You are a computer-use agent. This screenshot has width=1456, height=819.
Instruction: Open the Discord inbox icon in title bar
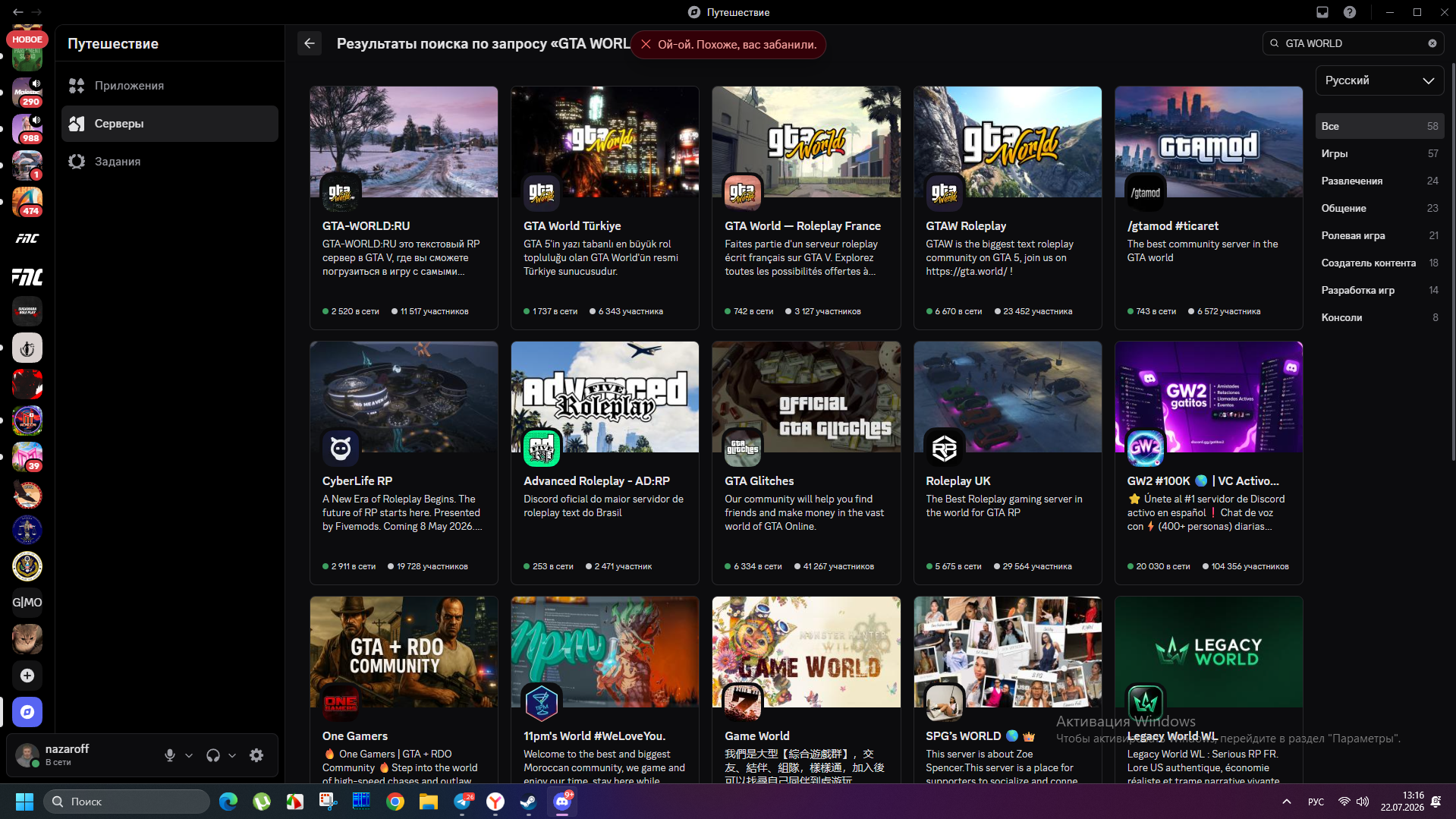(x=1322, y=12)
